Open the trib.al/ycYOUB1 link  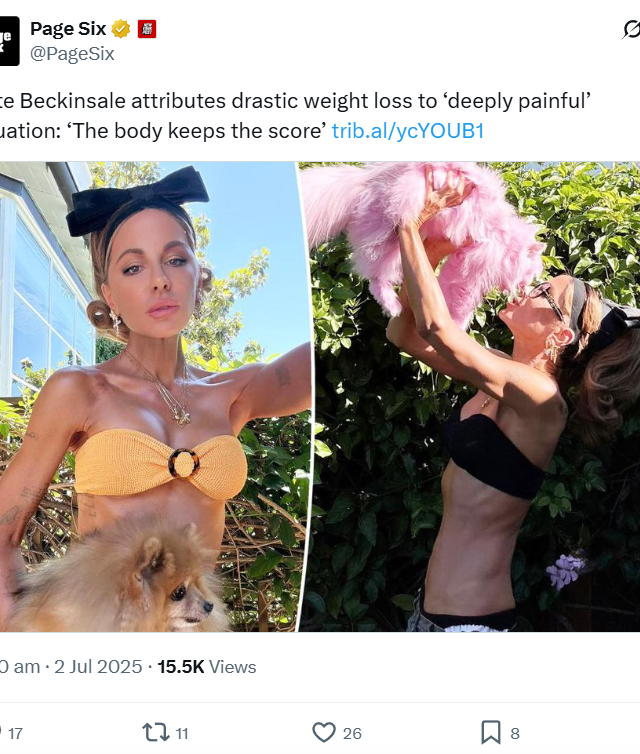coord(408,131)
